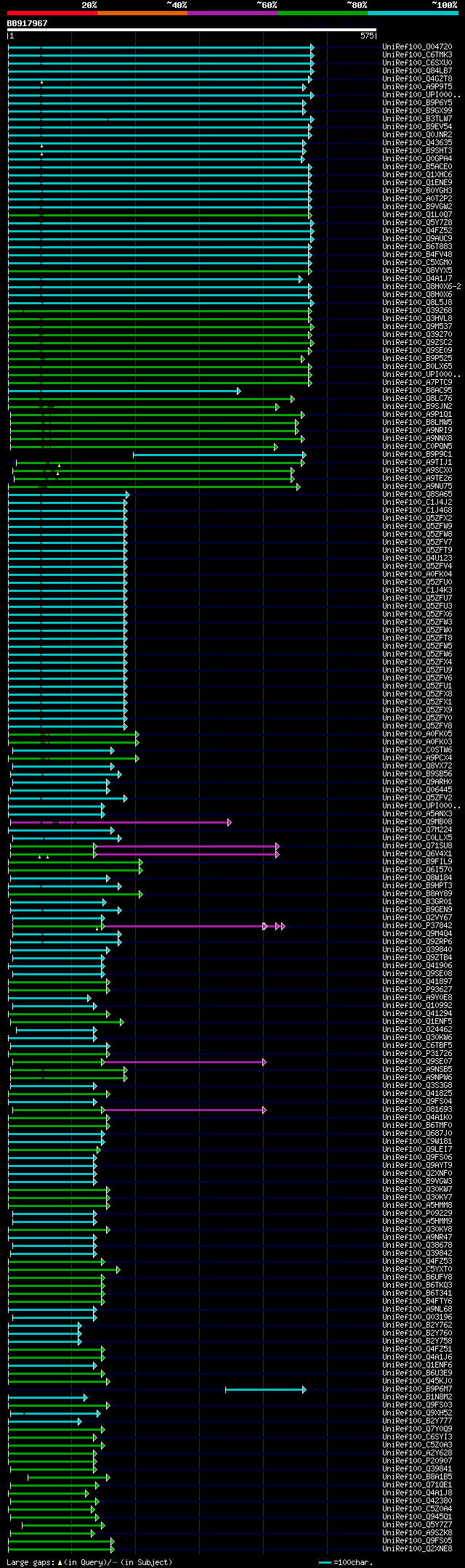Select hit UniRef100_A7PTC9

point(417,382)
